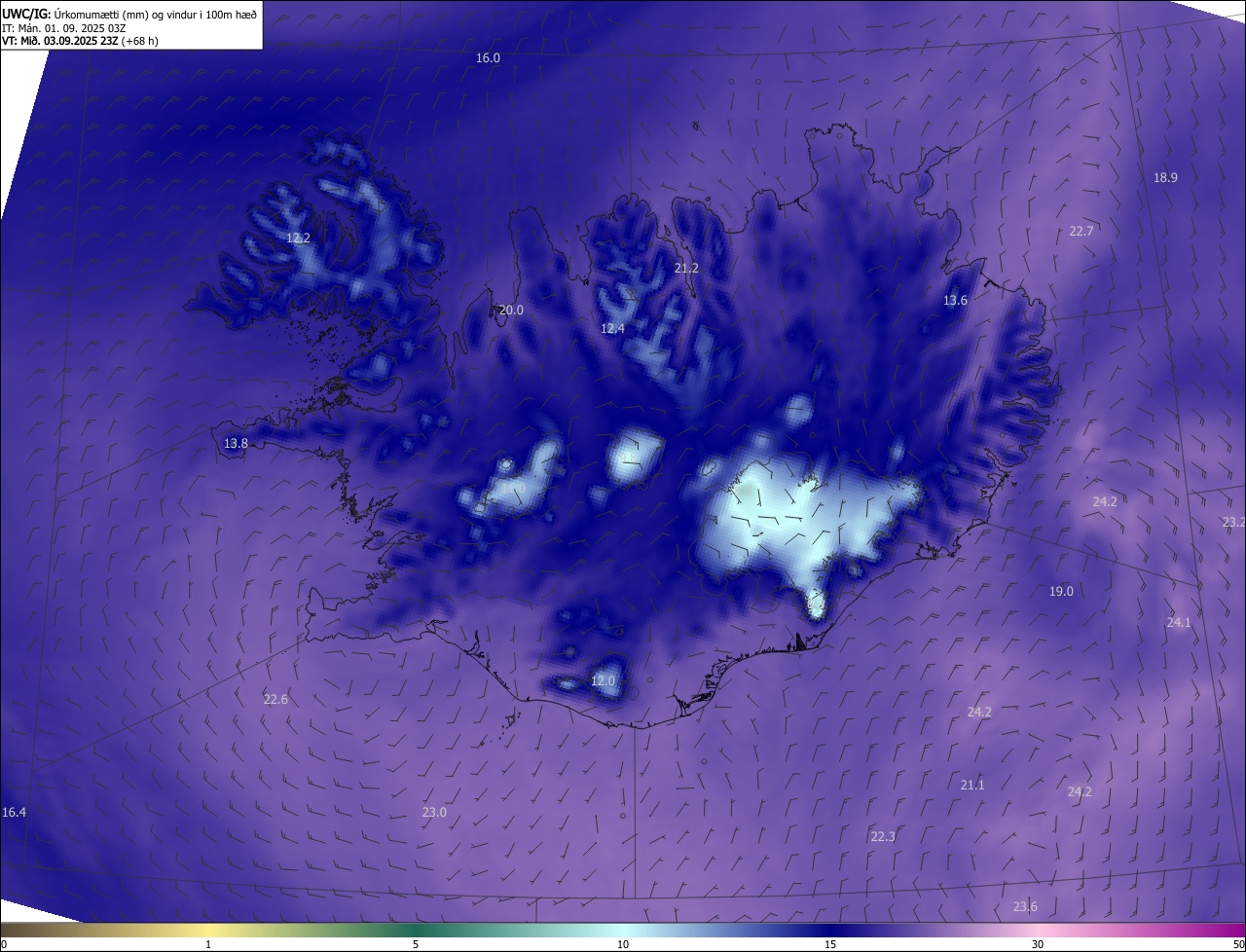The height and width of the screenshot is (952, 1246).
Task: Click the 16.0 value label
Action: [x=488, y=58]
